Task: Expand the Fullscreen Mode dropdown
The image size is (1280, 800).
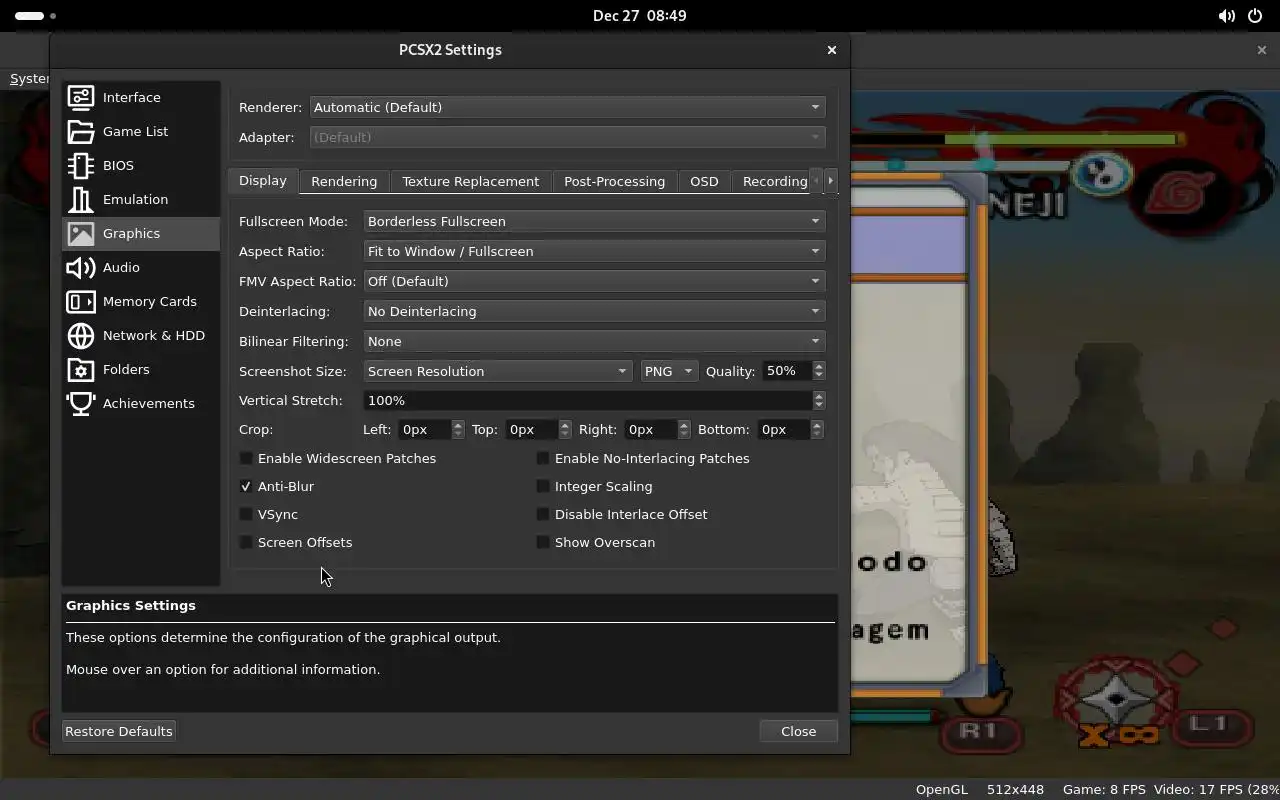Action: (x=594, y=221)
